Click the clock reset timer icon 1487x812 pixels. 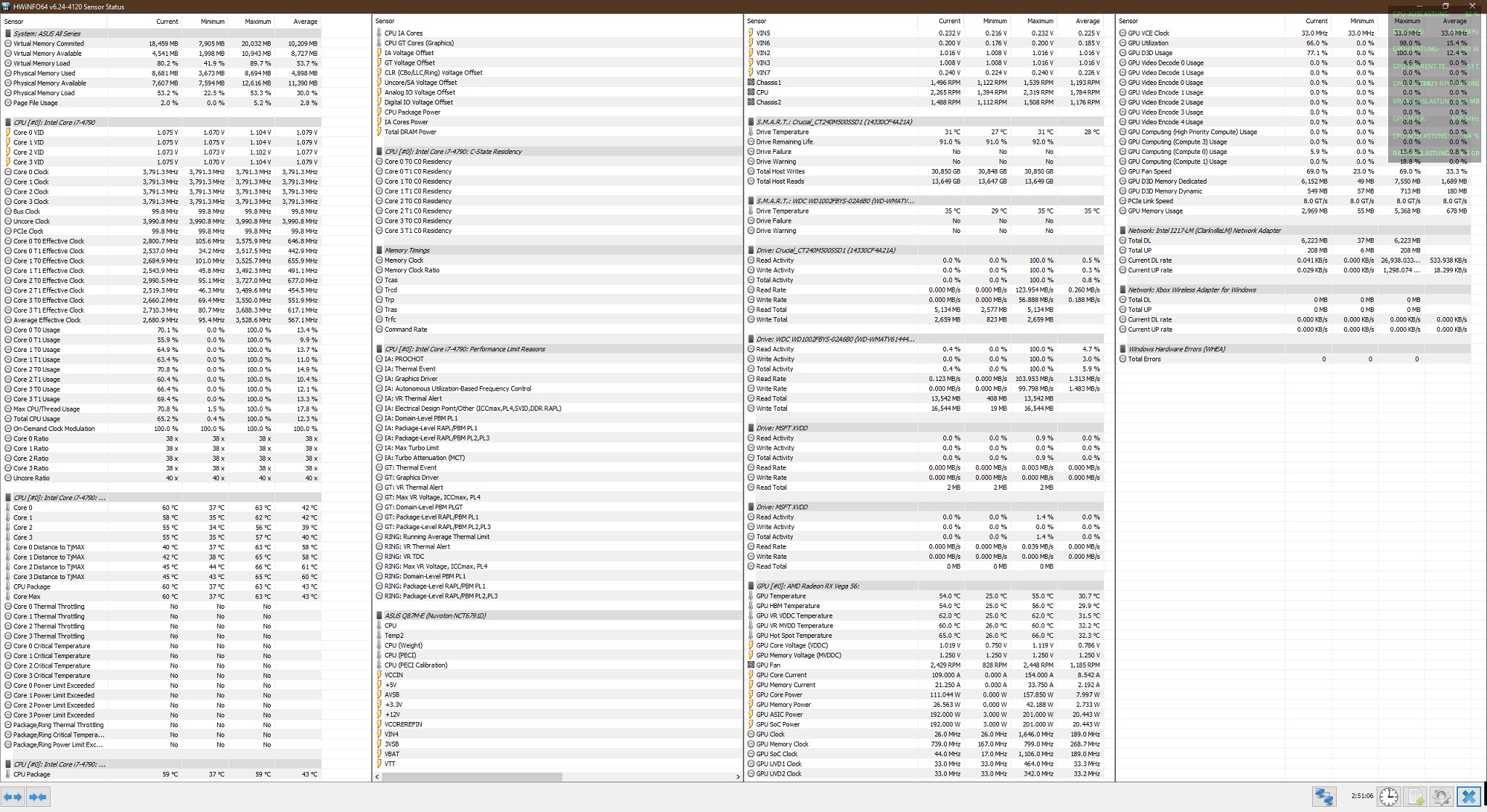tap(1388, 797)
